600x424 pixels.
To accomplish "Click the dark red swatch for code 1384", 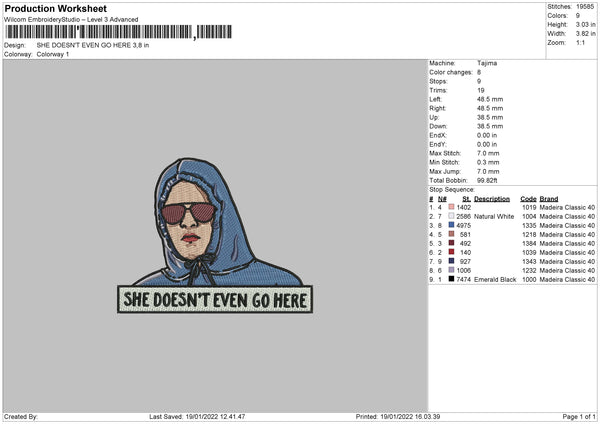I will coord(452,243).
